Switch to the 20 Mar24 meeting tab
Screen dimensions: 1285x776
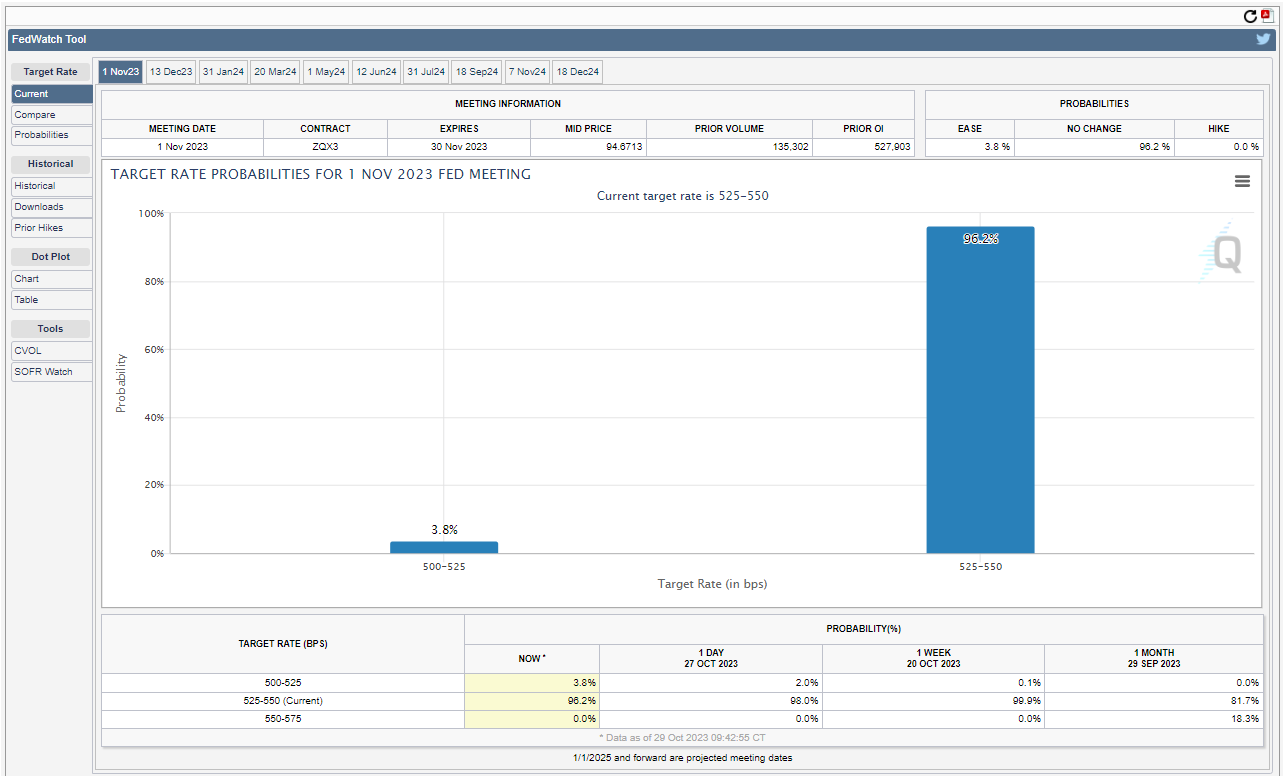(275, 72)
